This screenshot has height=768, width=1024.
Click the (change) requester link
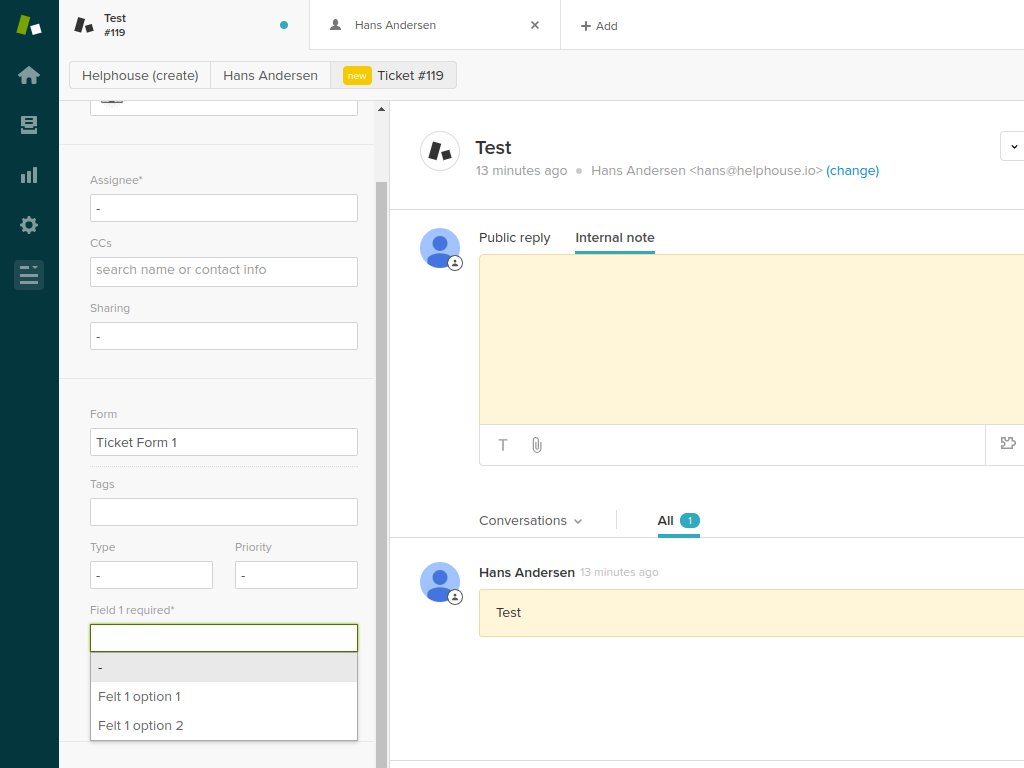point(852,171)
